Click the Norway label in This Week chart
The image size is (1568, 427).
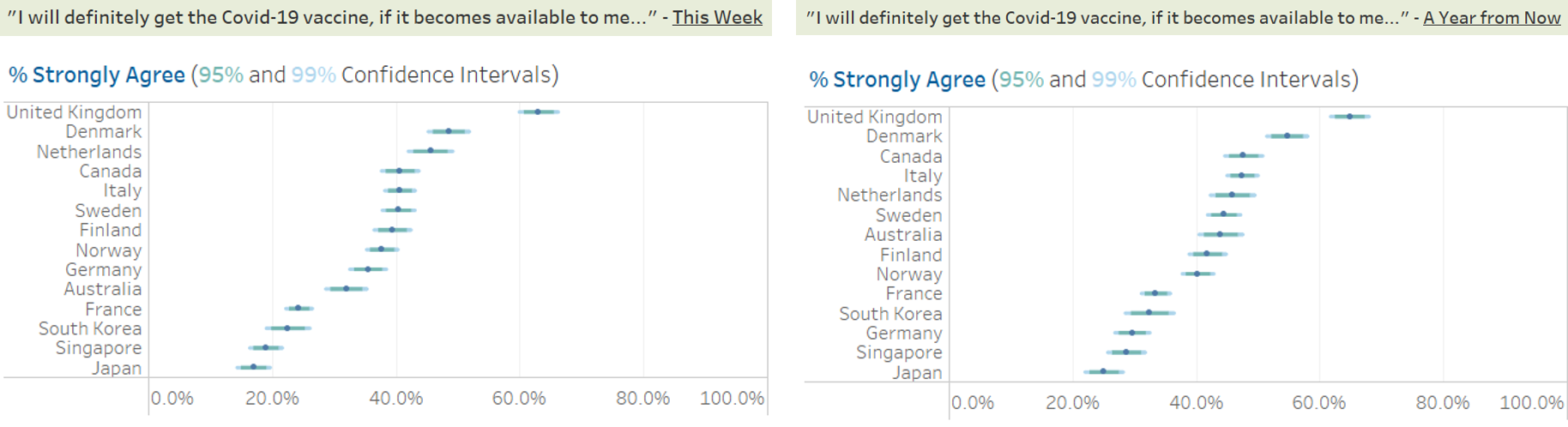tap(109, 250)
